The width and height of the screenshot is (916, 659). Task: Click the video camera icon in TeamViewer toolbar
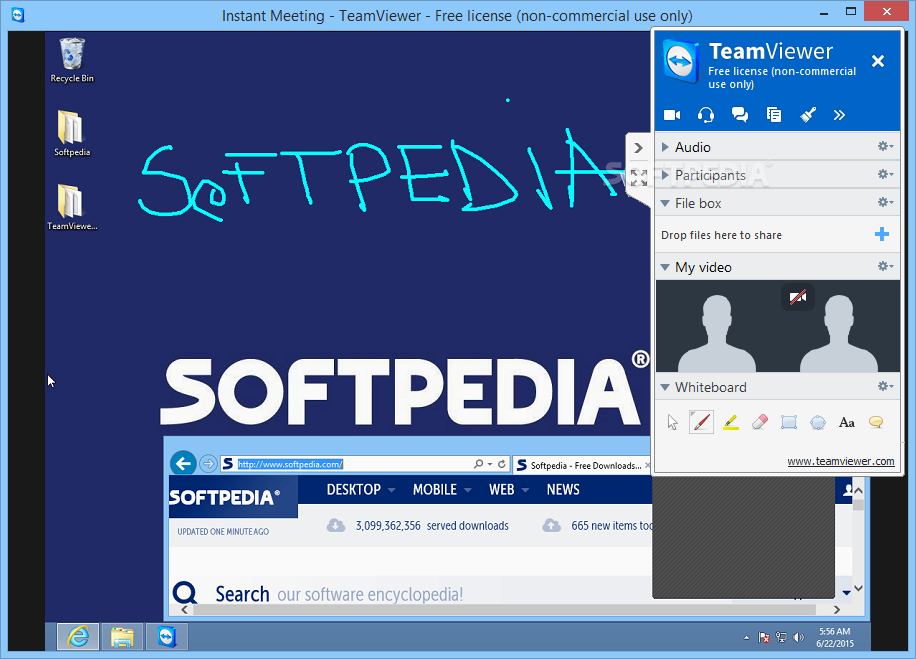click(672, 115)
